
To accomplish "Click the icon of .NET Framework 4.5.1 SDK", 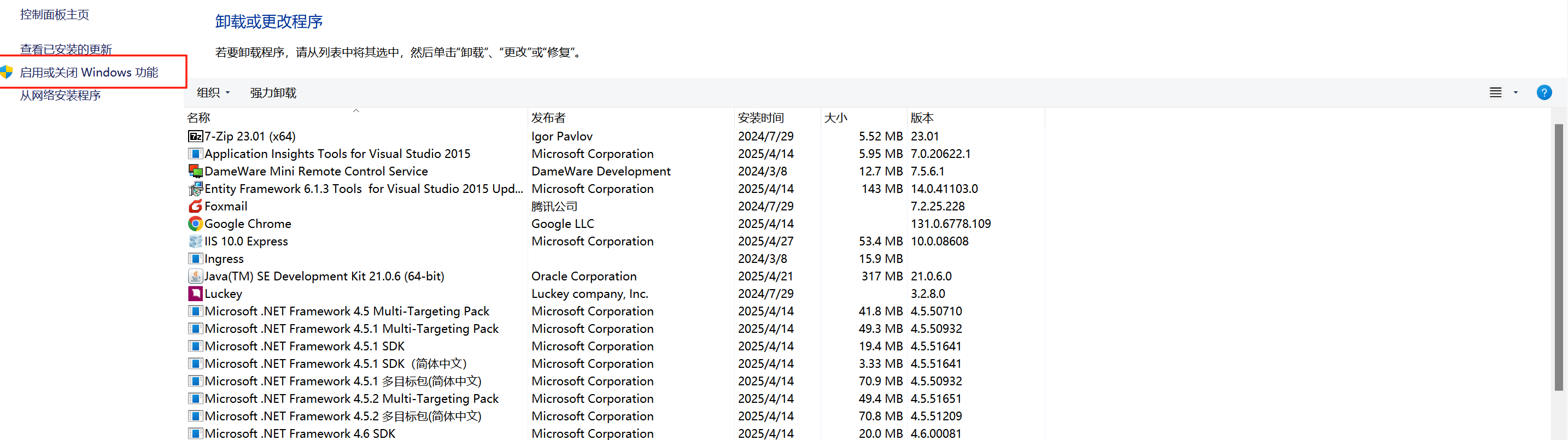I will (195, 347).
